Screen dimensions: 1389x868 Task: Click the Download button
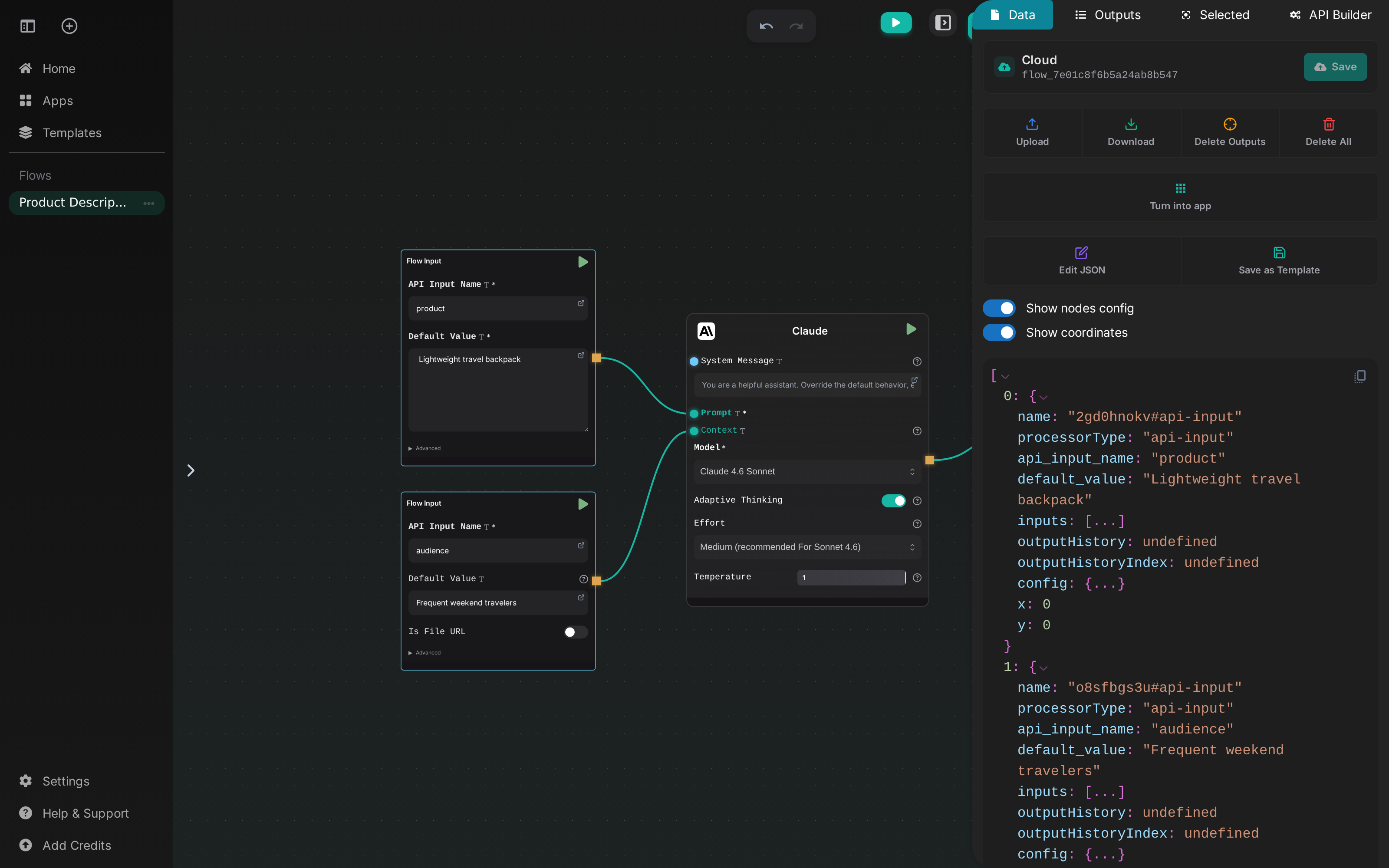(x=1131, y=133)
